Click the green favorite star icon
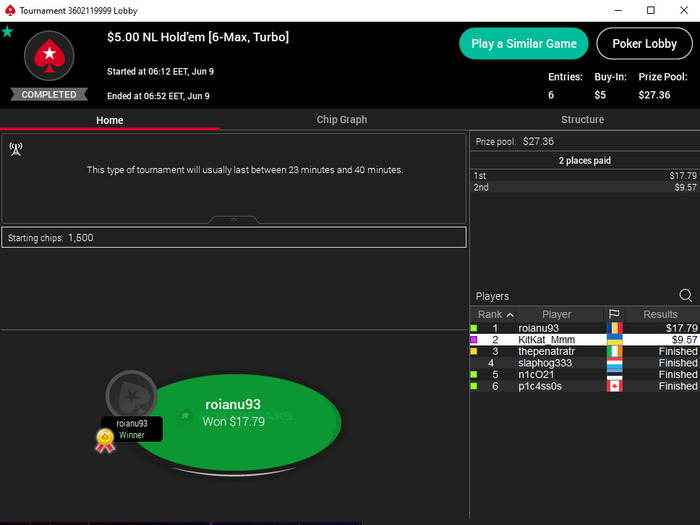 pos(8,32)
